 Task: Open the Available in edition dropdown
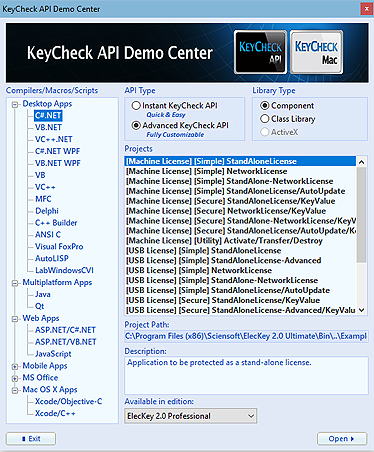(191, 416)
